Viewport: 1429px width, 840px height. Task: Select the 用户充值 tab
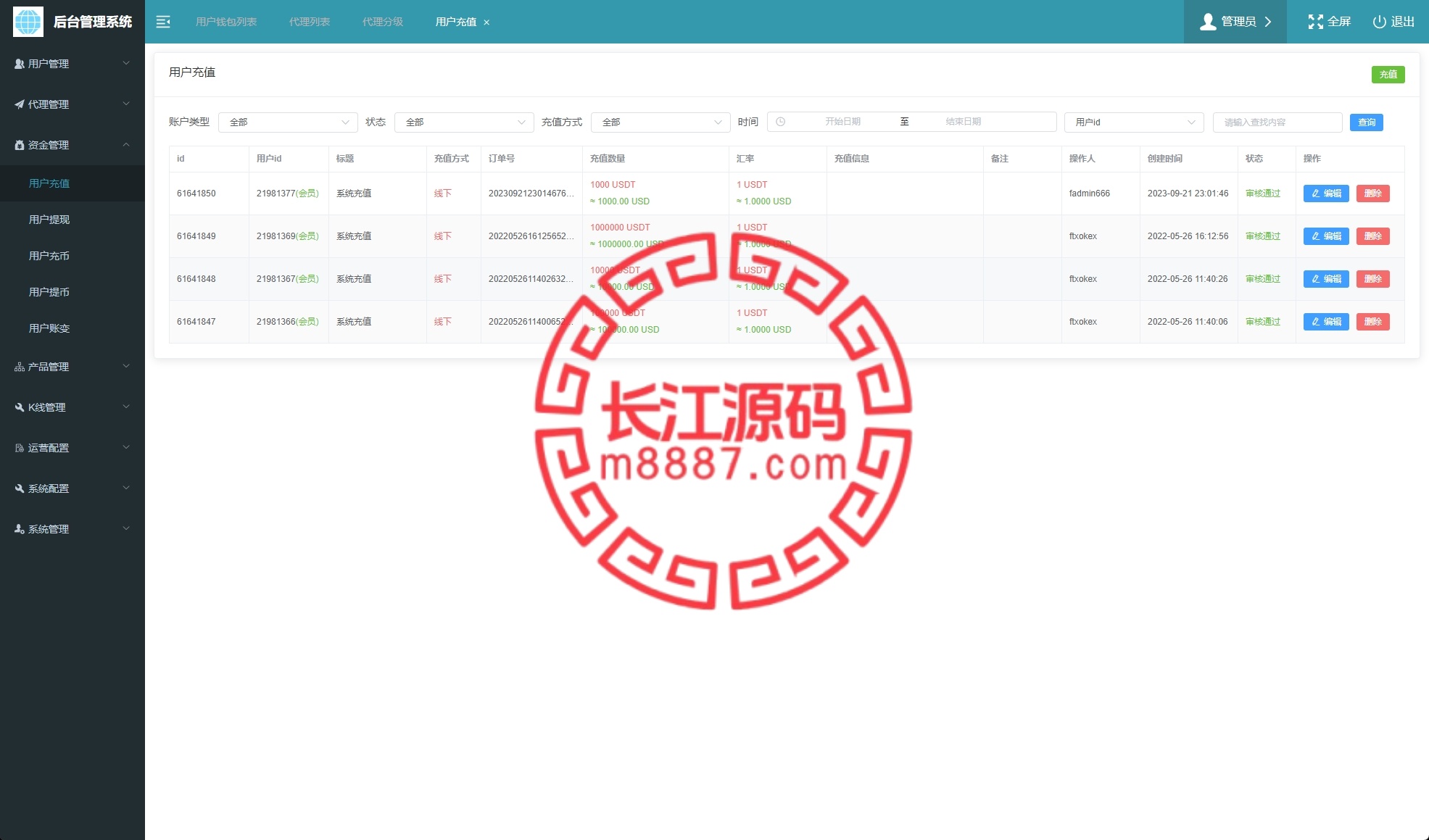click(x=456, y=22)
